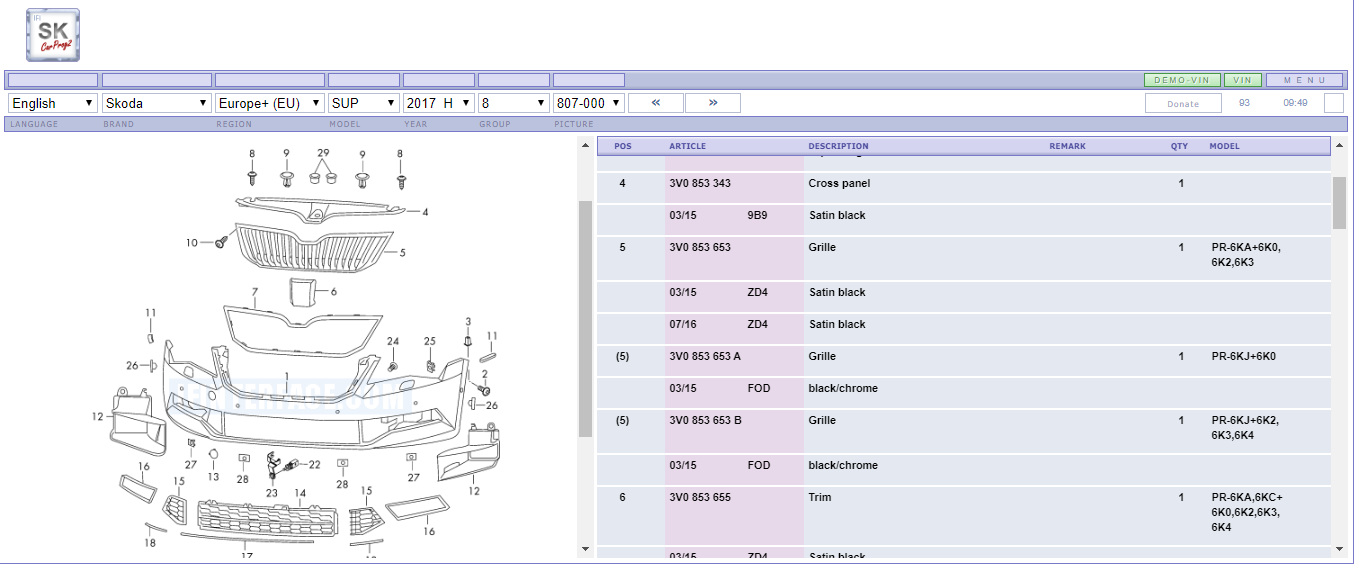Click the QTY column header
The height and width of the screenshot is (564, 1354).
point(1180,146)
